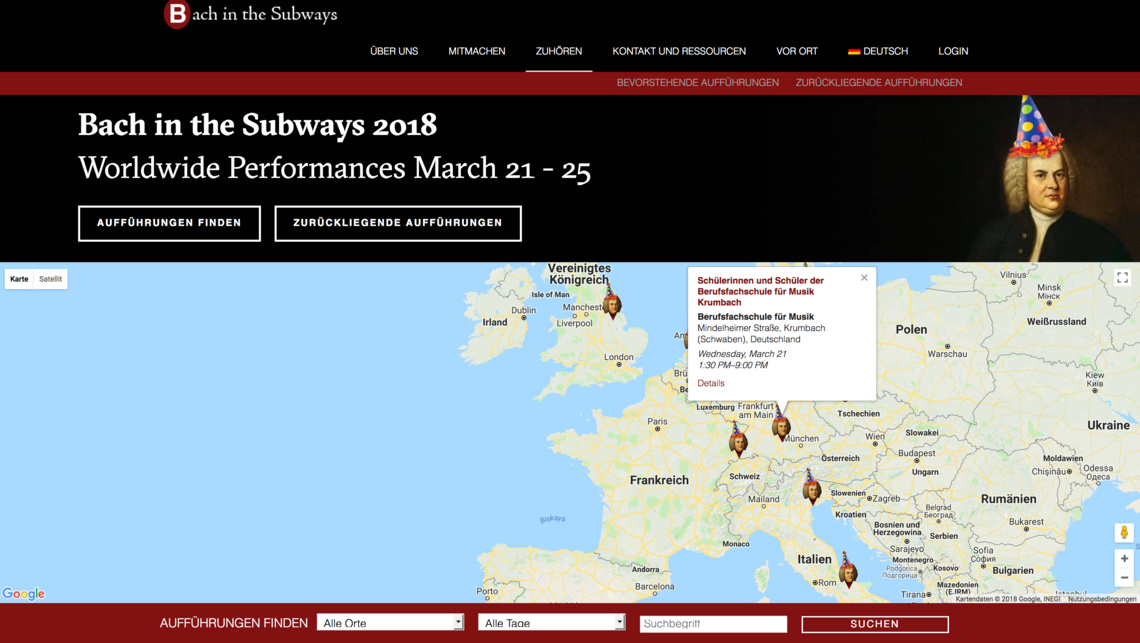Click the Wien label on the map
Screen dimensions: 1140x643
click(x=875, y=436)
